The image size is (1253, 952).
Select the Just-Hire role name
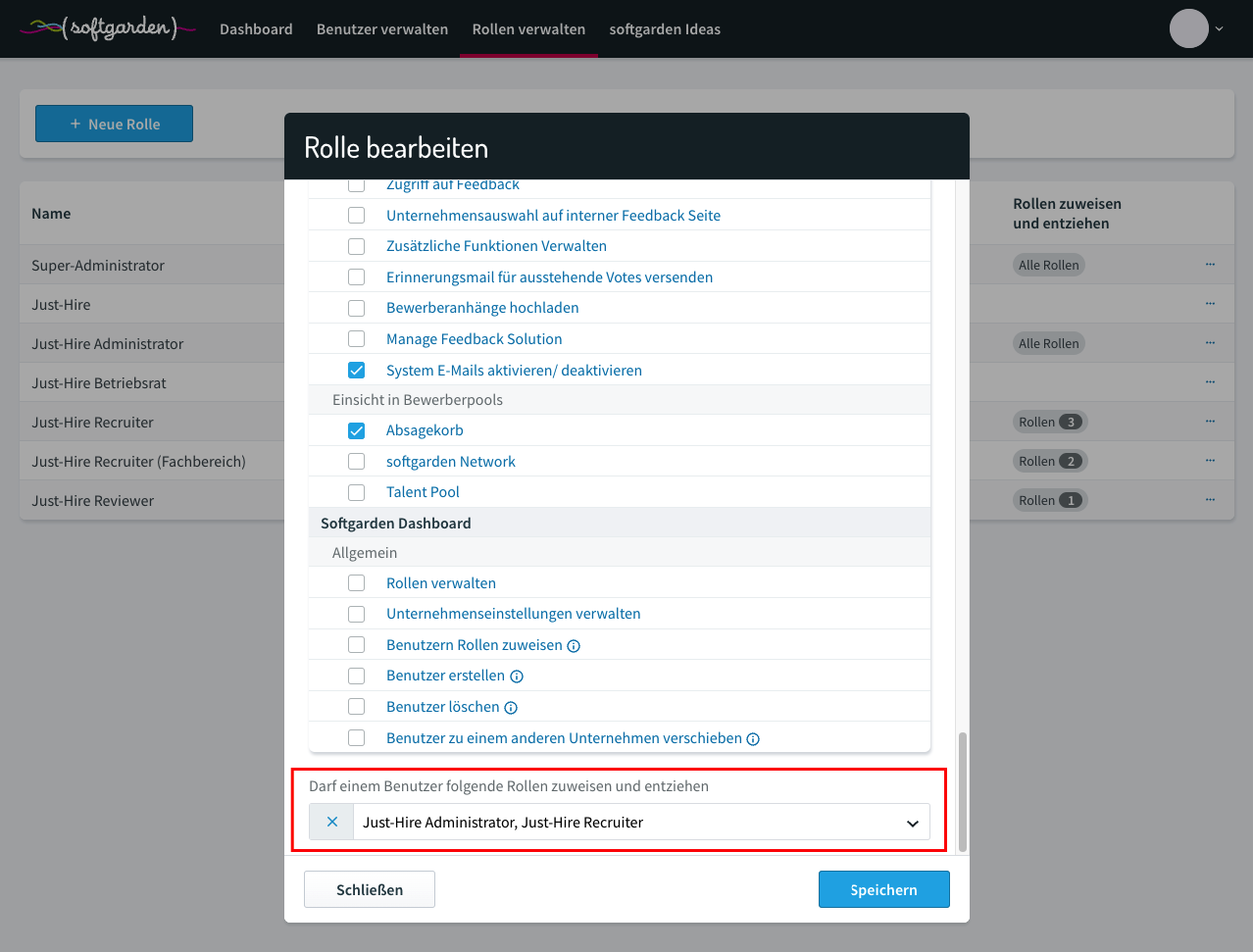61,304
